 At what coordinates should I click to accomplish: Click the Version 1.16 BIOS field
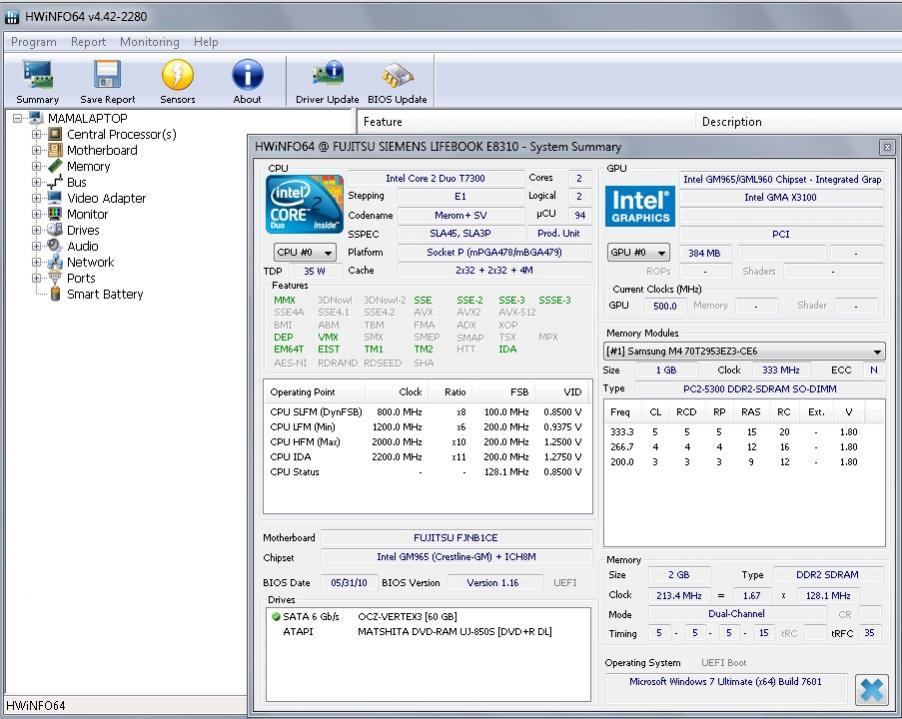(493, 583)
